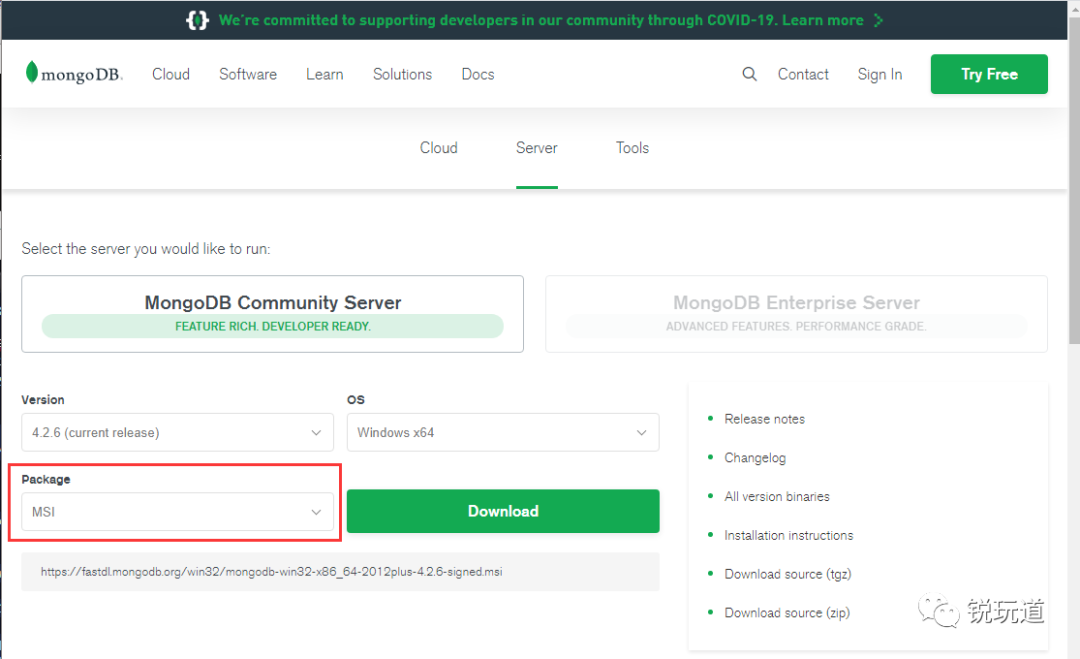1080x659 pixels.
Task: Open the Solutions menu
Action: pos(402,74)
